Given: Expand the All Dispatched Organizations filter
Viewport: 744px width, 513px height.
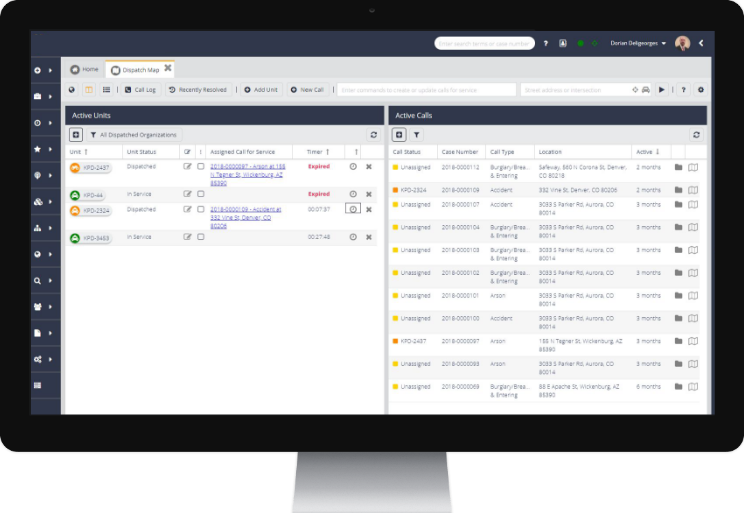Looking at the screenshot, I should click(x=133, y=134).
